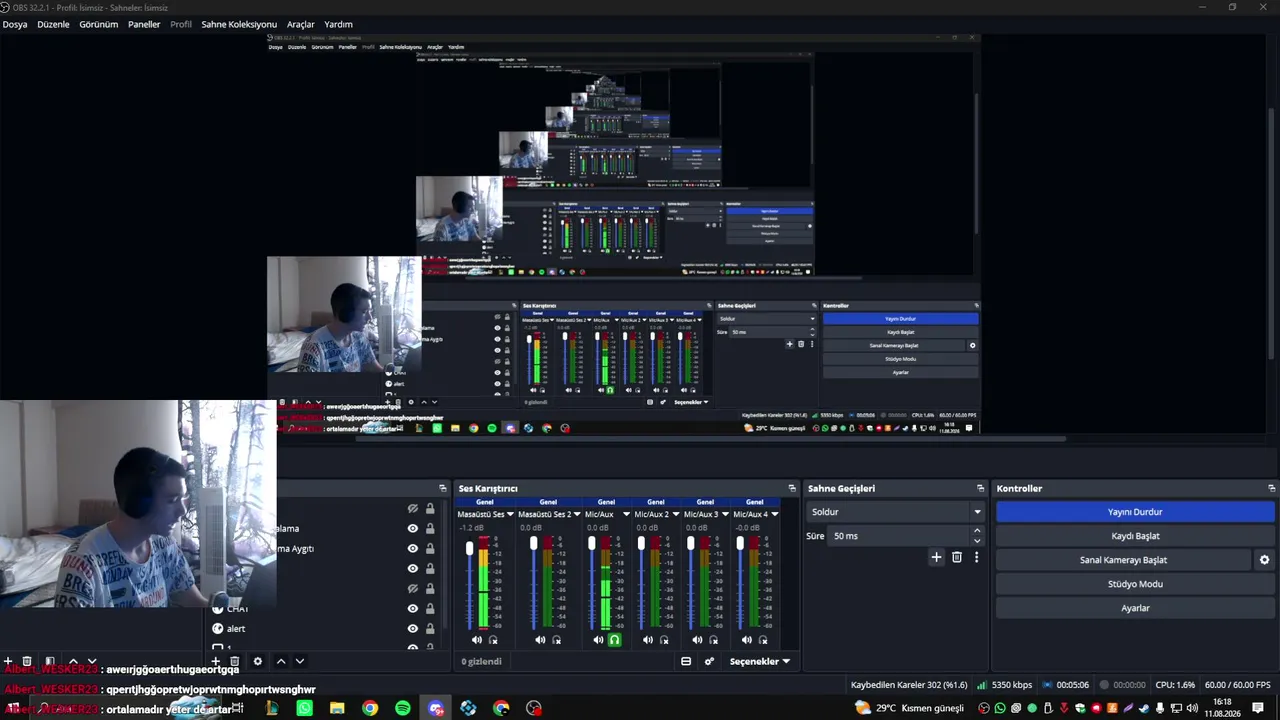Open Mic/Aux 2 channel options dropdown
The height and width of the screenshot is (720, 1280).
(x=676, y=514)
